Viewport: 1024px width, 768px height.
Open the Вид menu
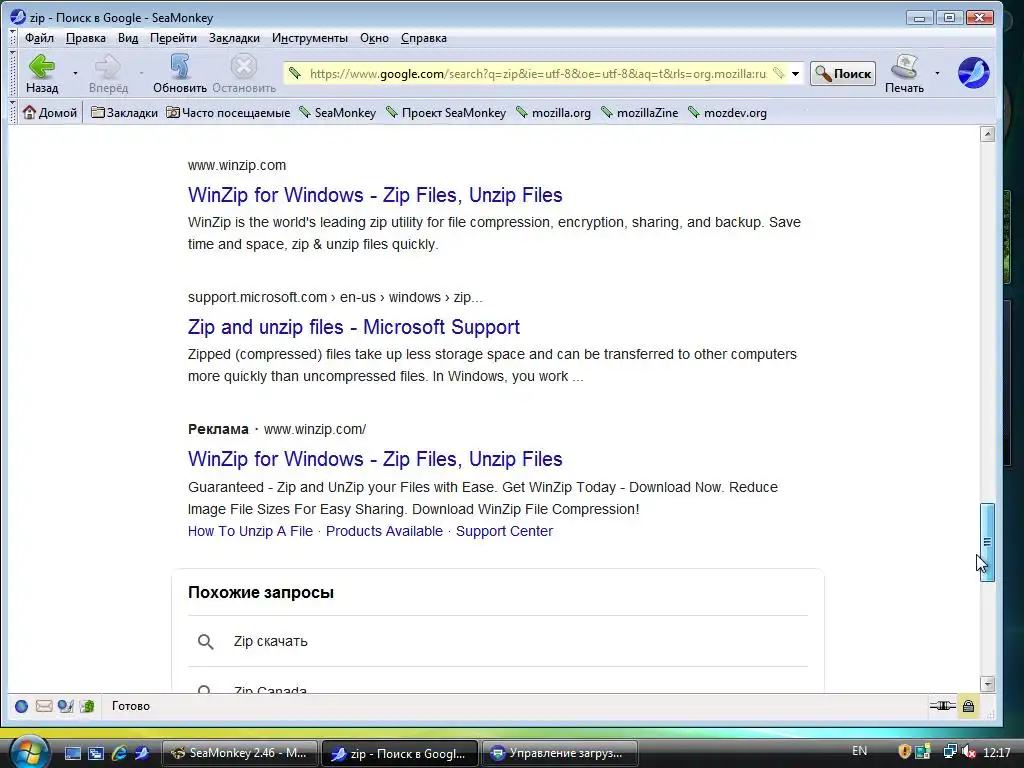coord(128,38)
